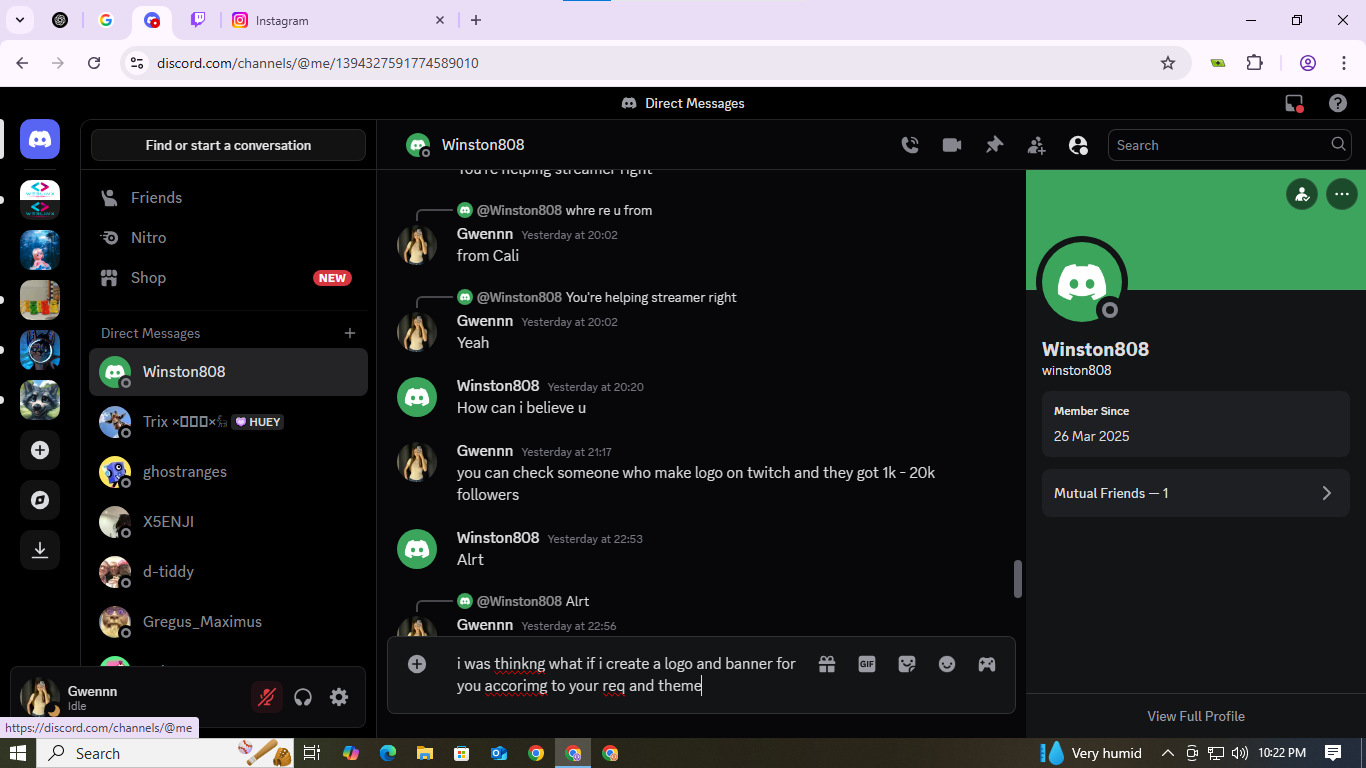Open the Friends tab
This screenshot has width=1366, height=768.
click(156, 198)
